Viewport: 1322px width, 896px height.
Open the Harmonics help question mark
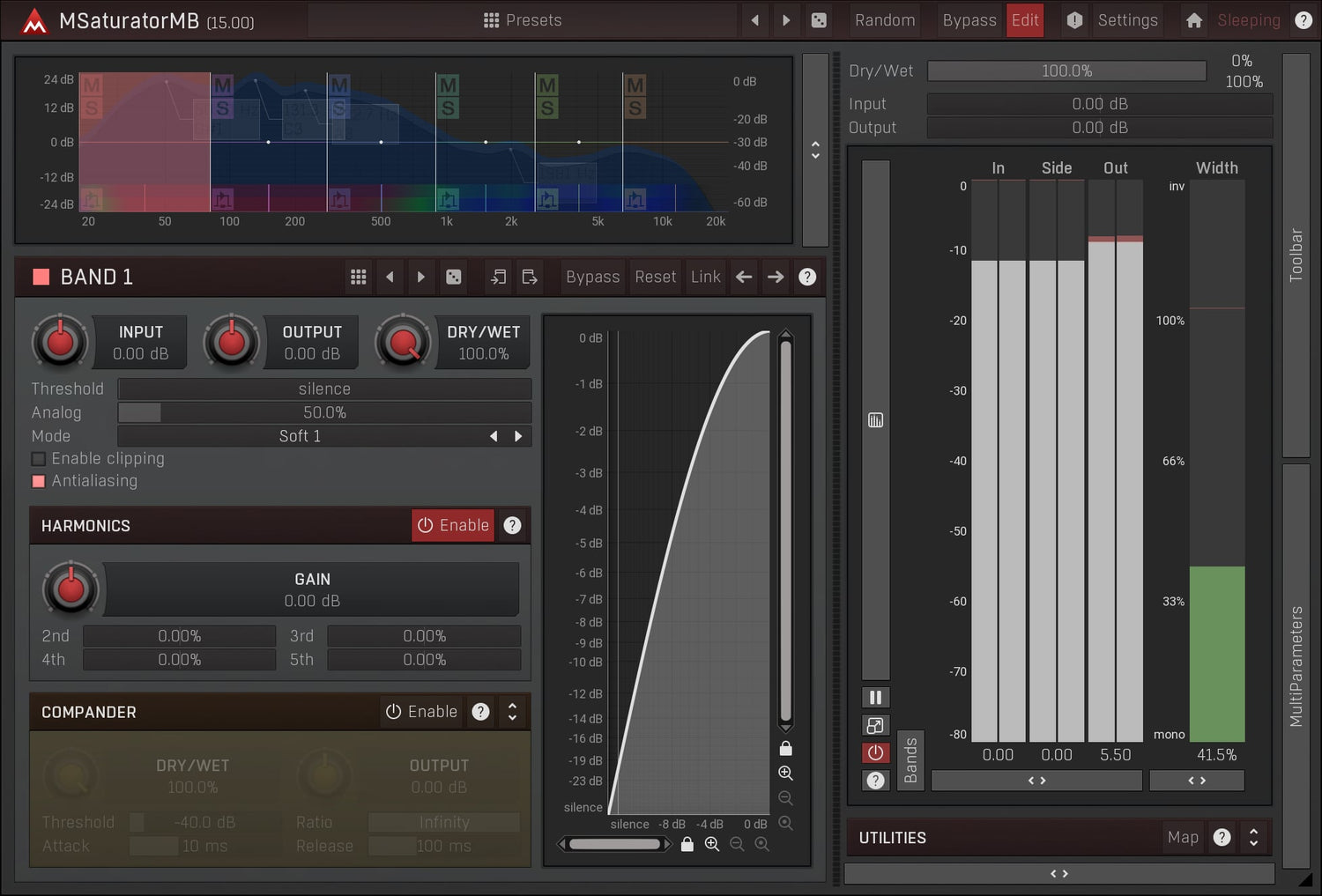point(512,526)
